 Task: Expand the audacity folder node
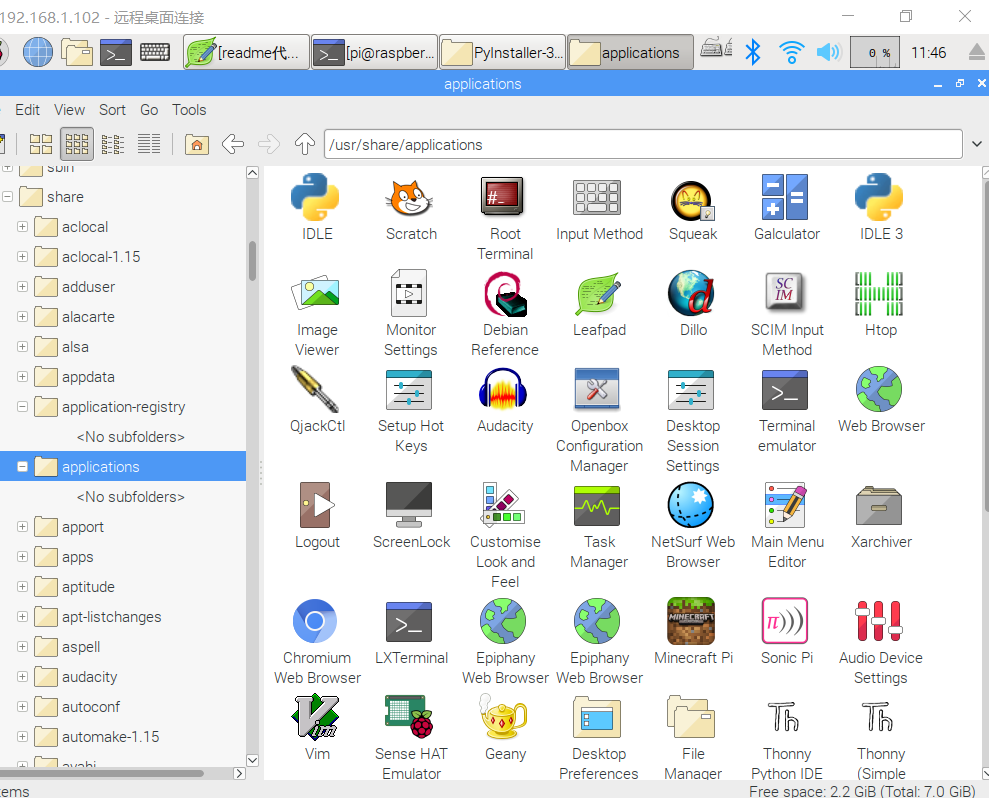[23, 677]
